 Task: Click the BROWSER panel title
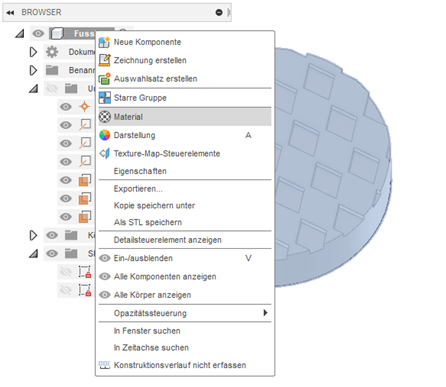point(41,12)
